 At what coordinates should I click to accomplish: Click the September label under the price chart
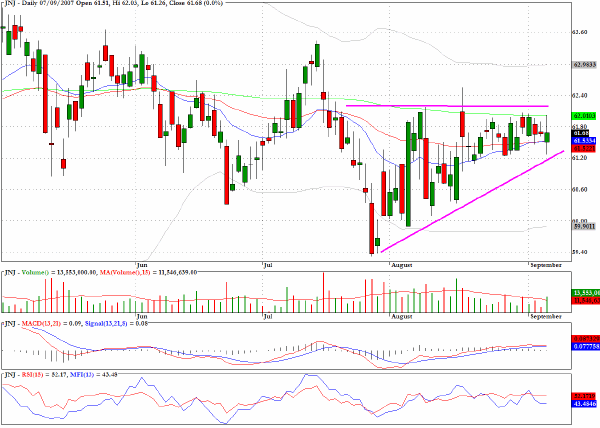click(546, 265)
